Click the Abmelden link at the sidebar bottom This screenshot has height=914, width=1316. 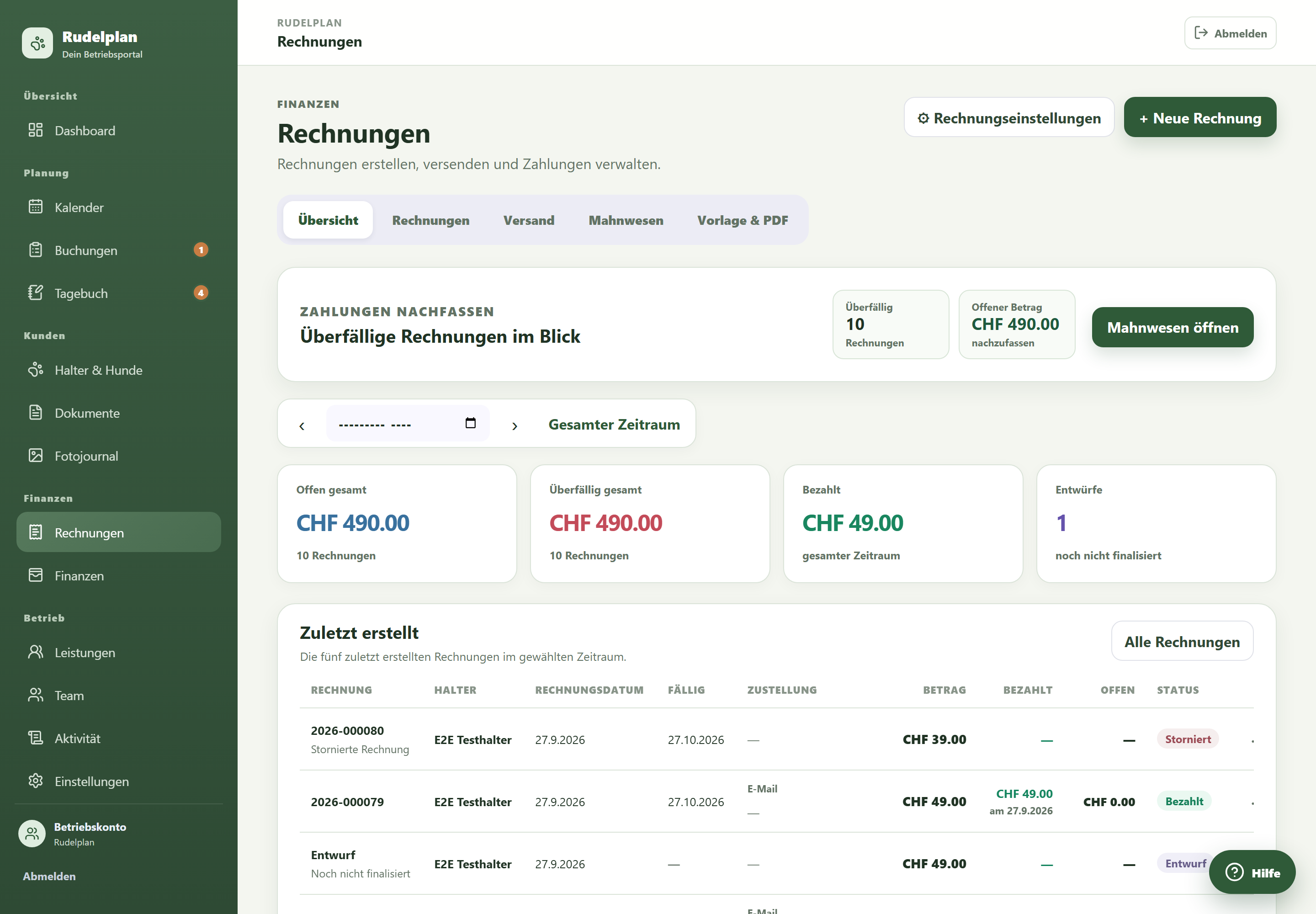click(x=49, y=876)
